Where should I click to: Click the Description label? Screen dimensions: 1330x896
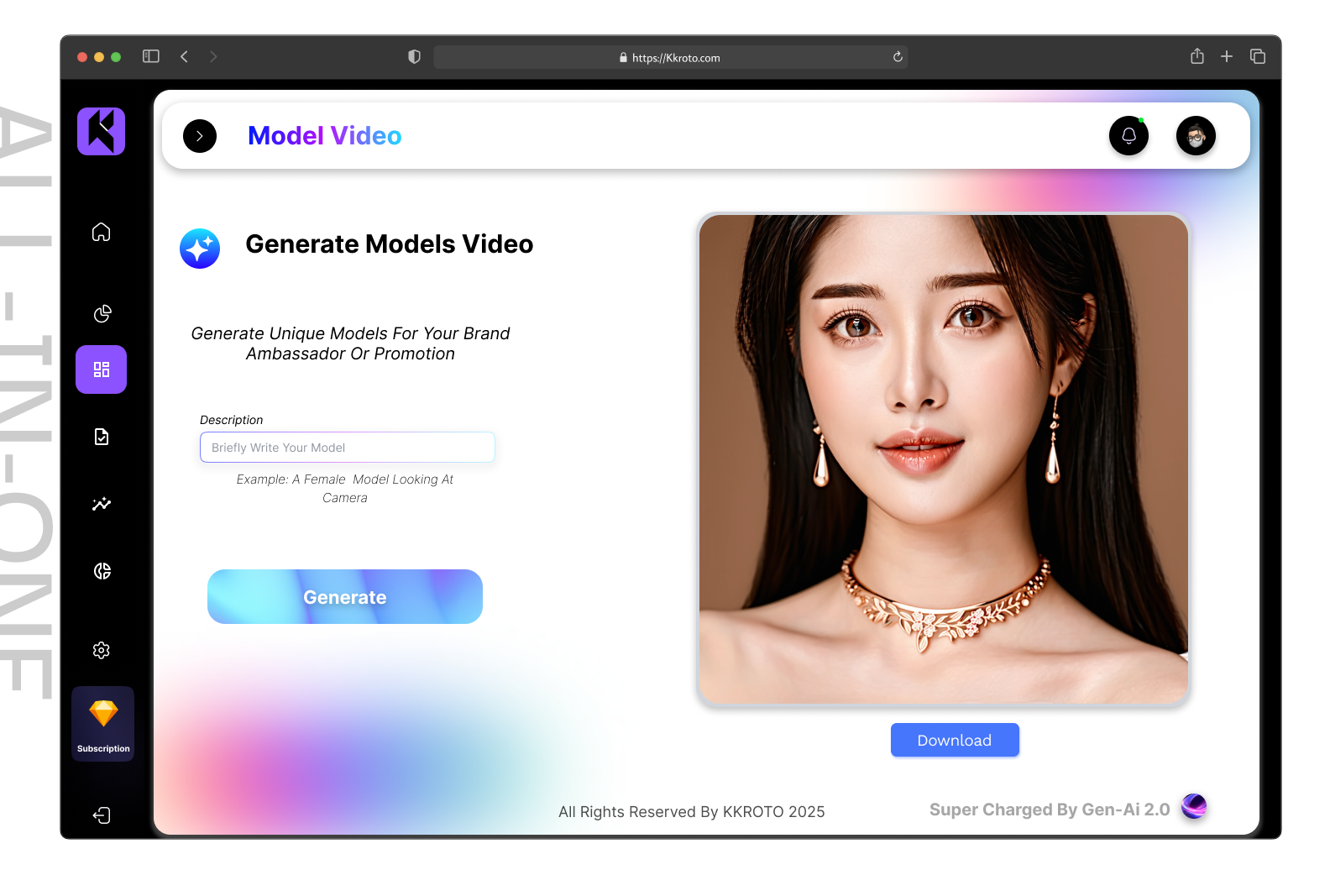232,420
